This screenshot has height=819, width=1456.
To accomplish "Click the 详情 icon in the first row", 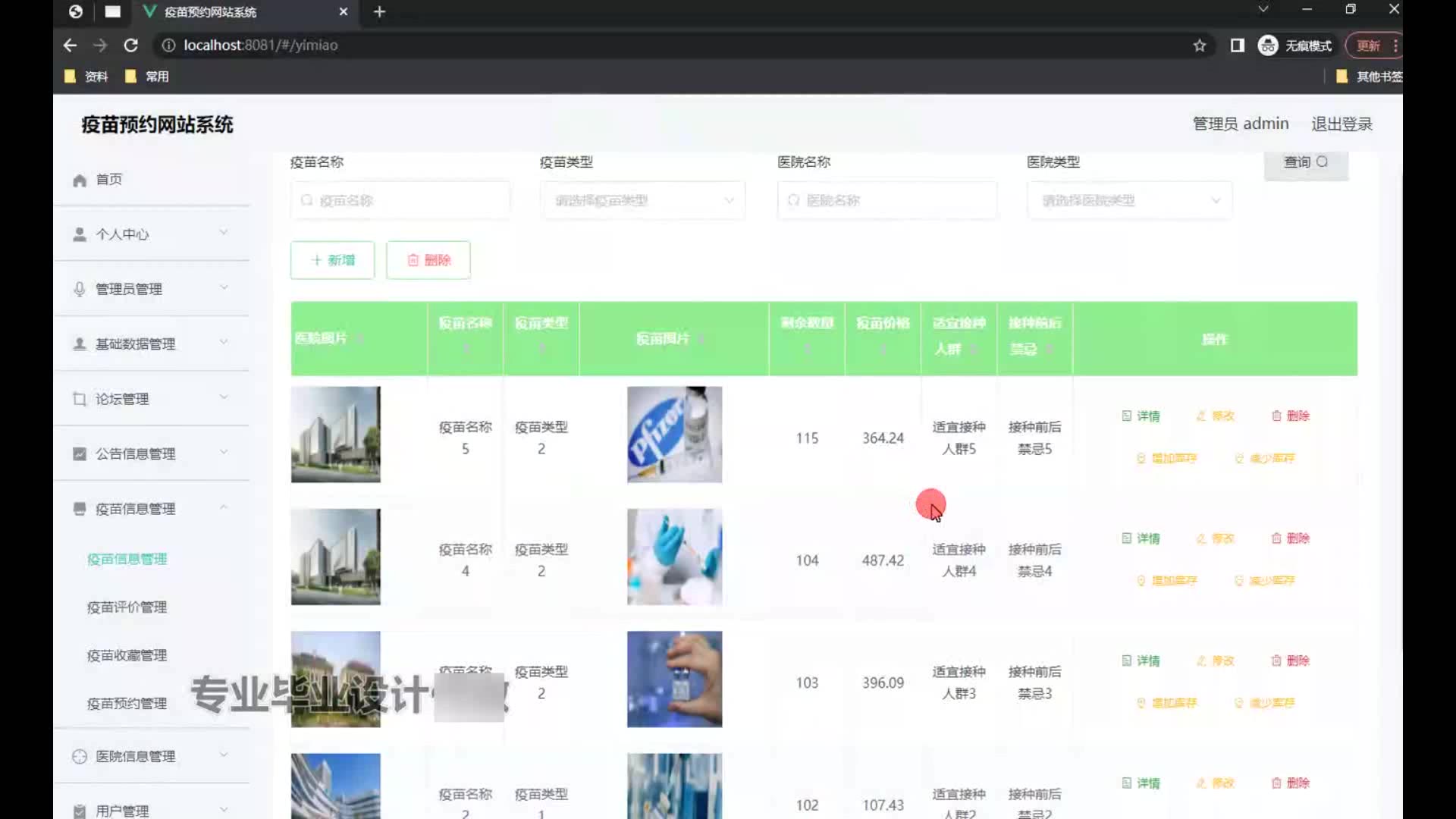I will 1127,416.
